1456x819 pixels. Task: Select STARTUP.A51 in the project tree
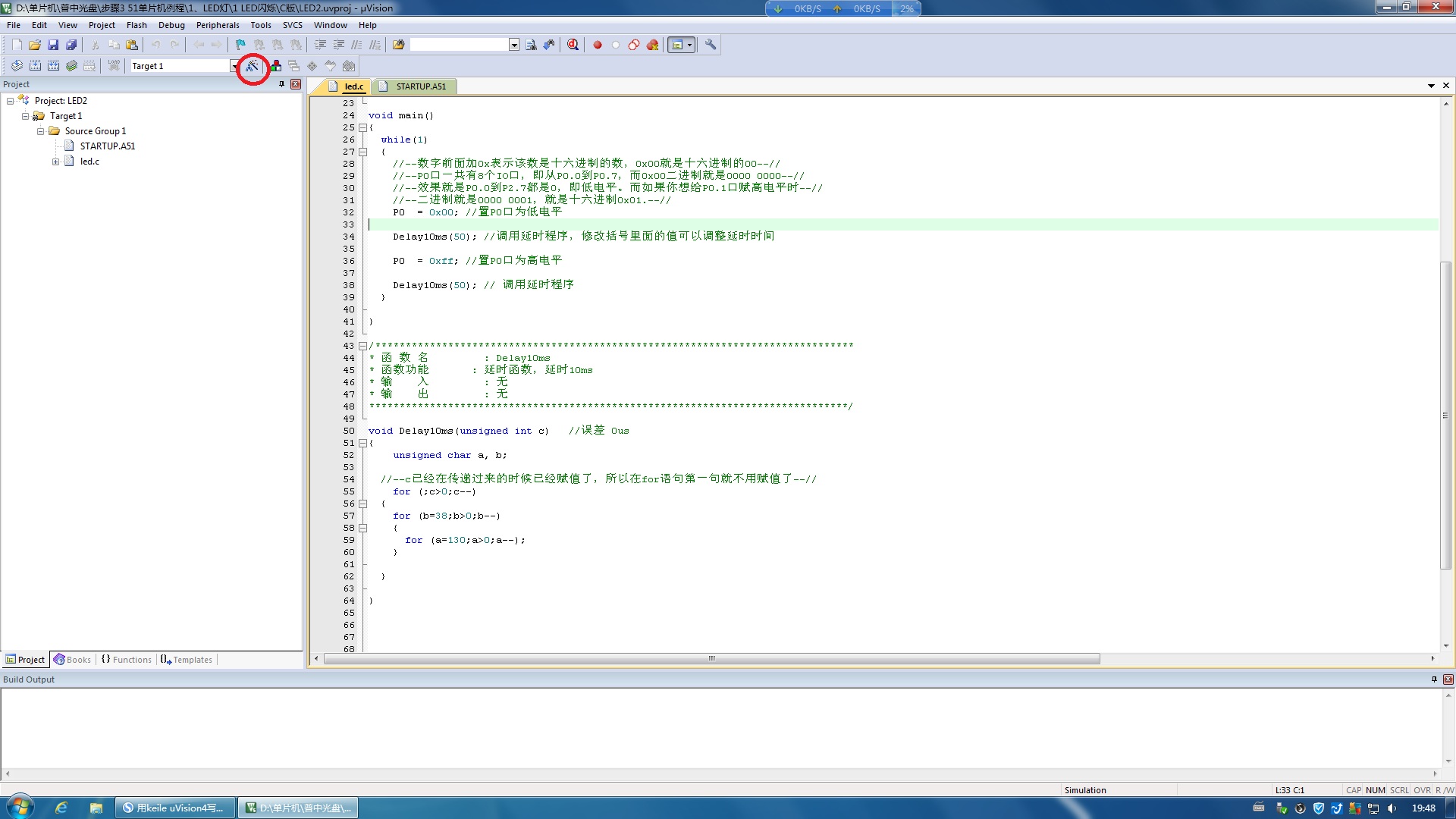107,146
